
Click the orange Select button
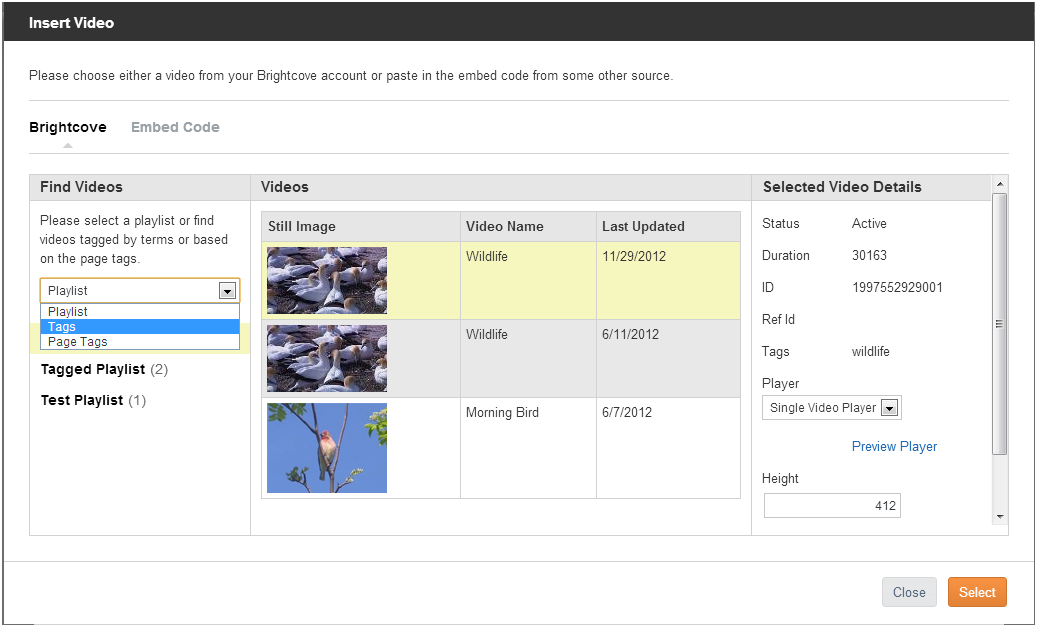[977, 592]
